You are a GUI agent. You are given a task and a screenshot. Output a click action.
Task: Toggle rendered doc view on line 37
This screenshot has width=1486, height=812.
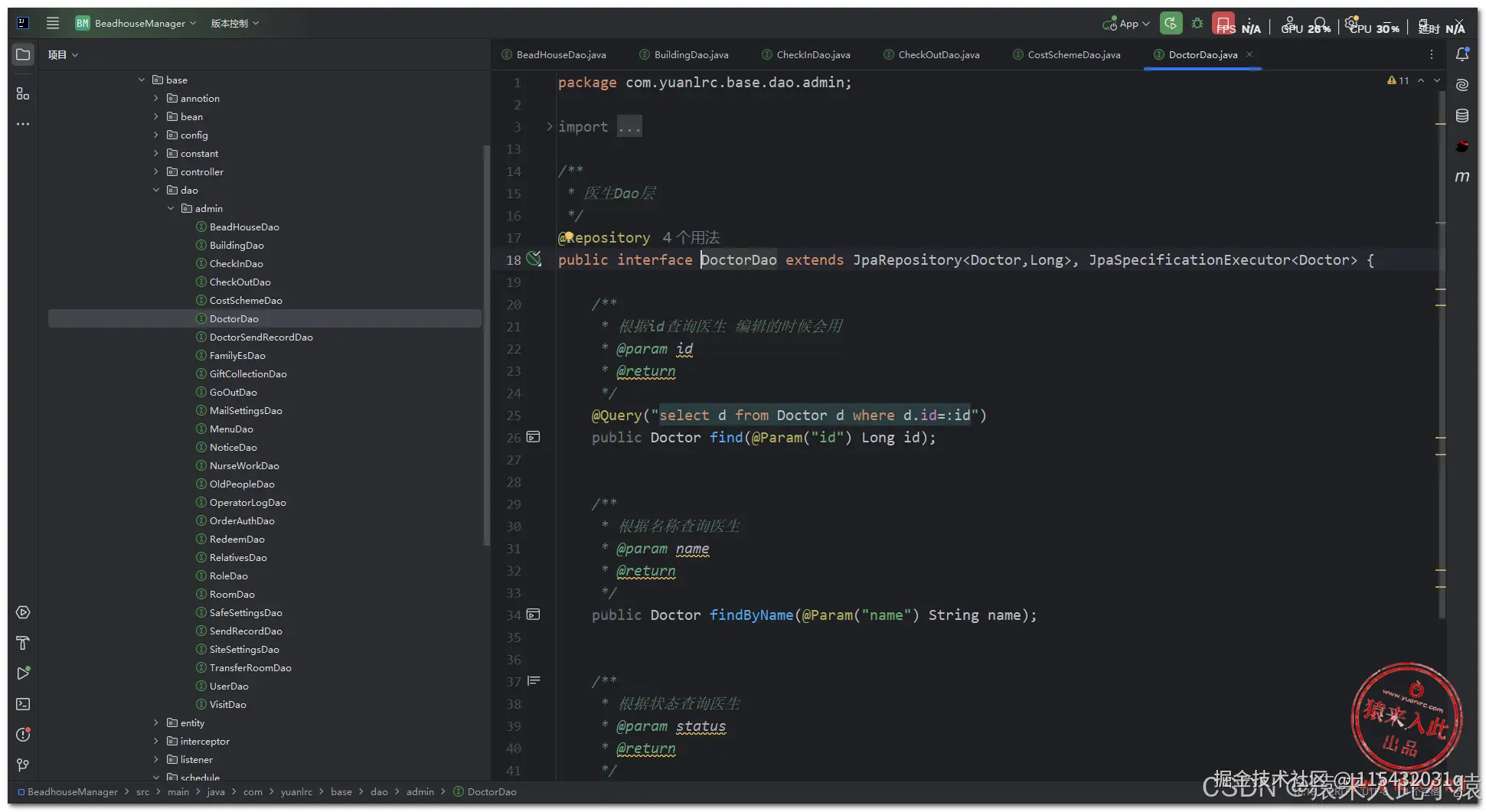[x=534, y=680]
